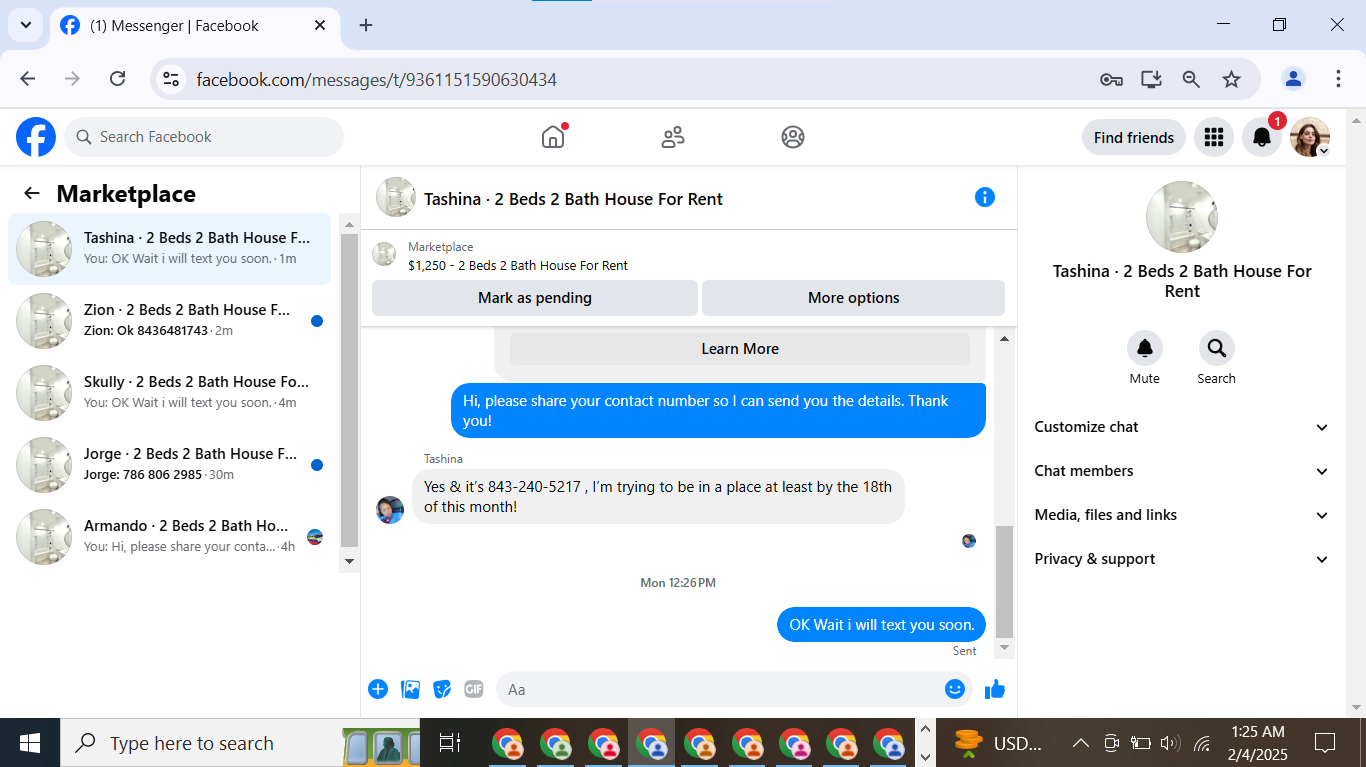Open a new browser tab
The width and height of the screenshot is (1366, 767).
coord(366,25)
